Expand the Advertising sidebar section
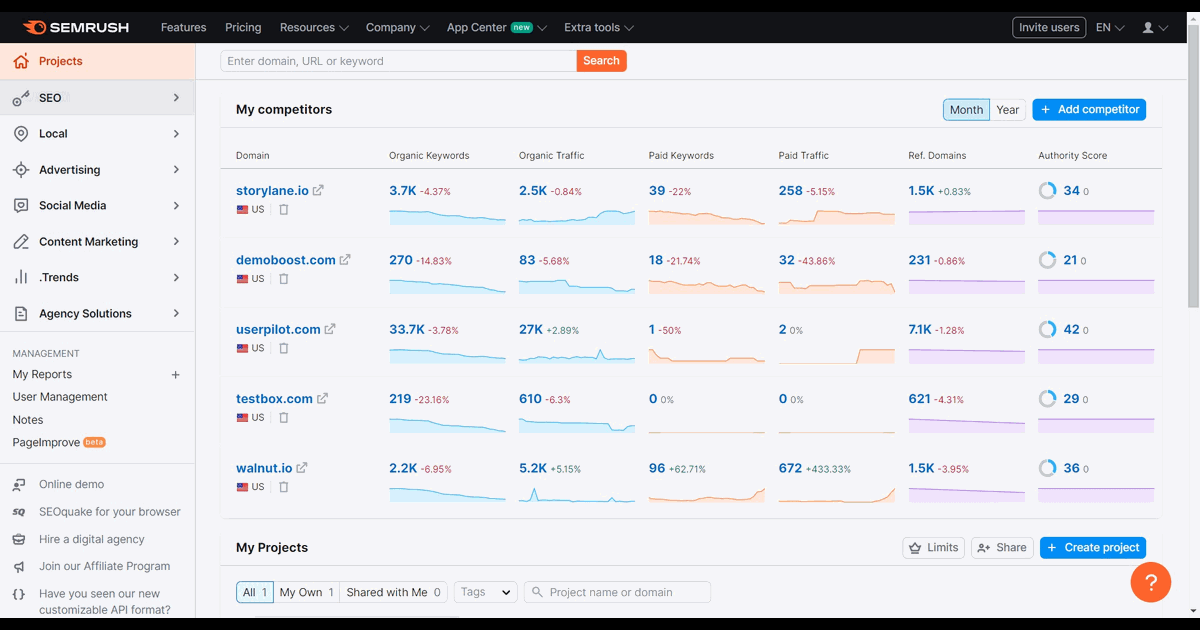This screenshot has width=1200, height=630. [x=176, y=170]
